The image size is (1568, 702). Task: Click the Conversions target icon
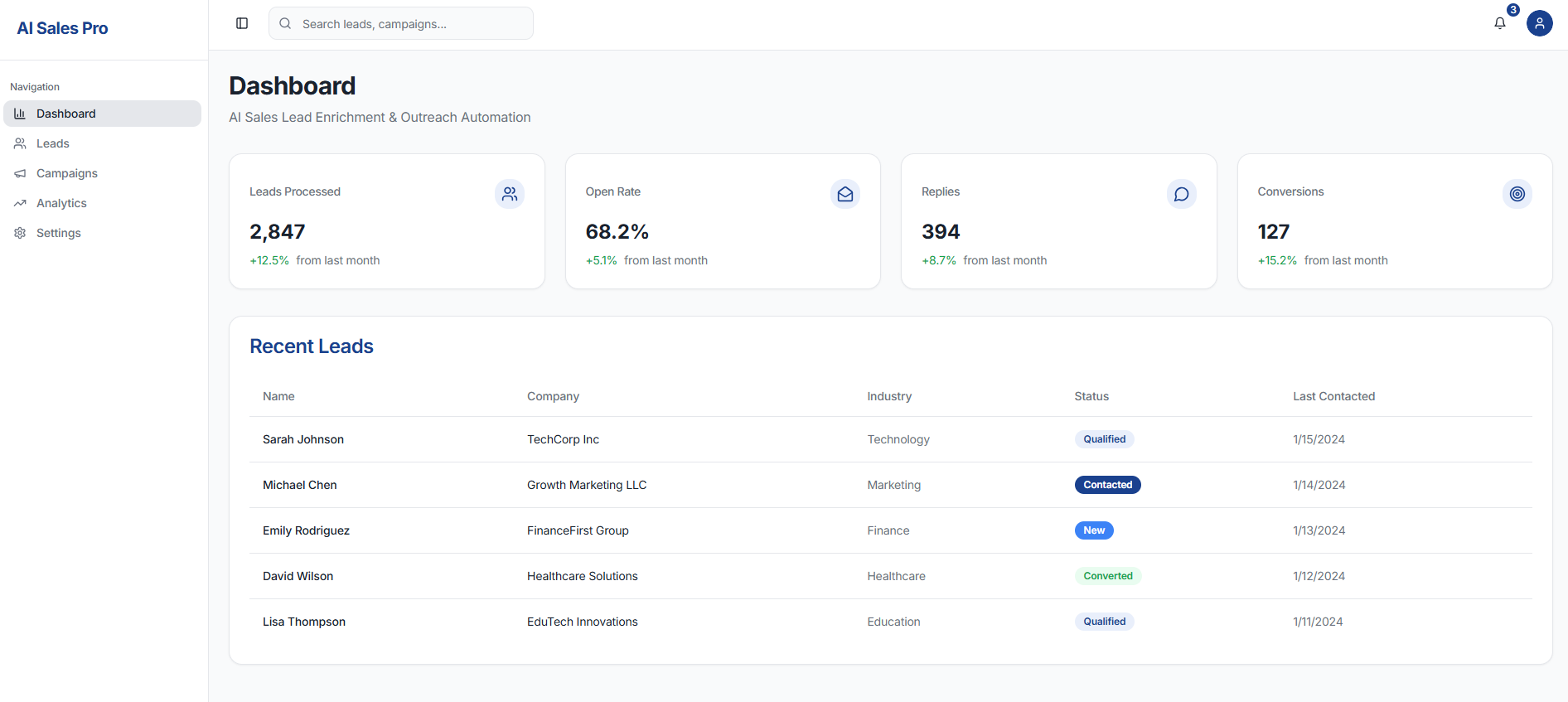coord(1517,194)
